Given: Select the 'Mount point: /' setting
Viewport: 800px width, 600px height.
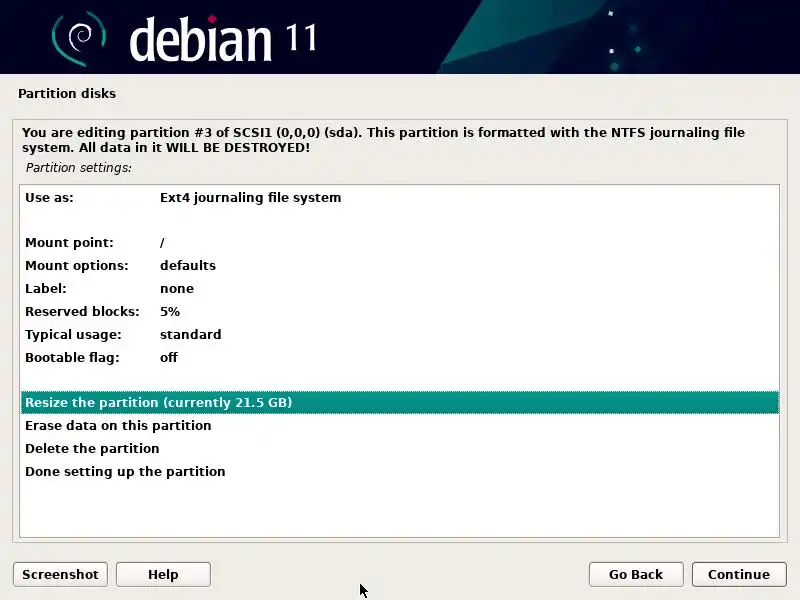Looking at the screenshot, I should [x=399, y=242].
